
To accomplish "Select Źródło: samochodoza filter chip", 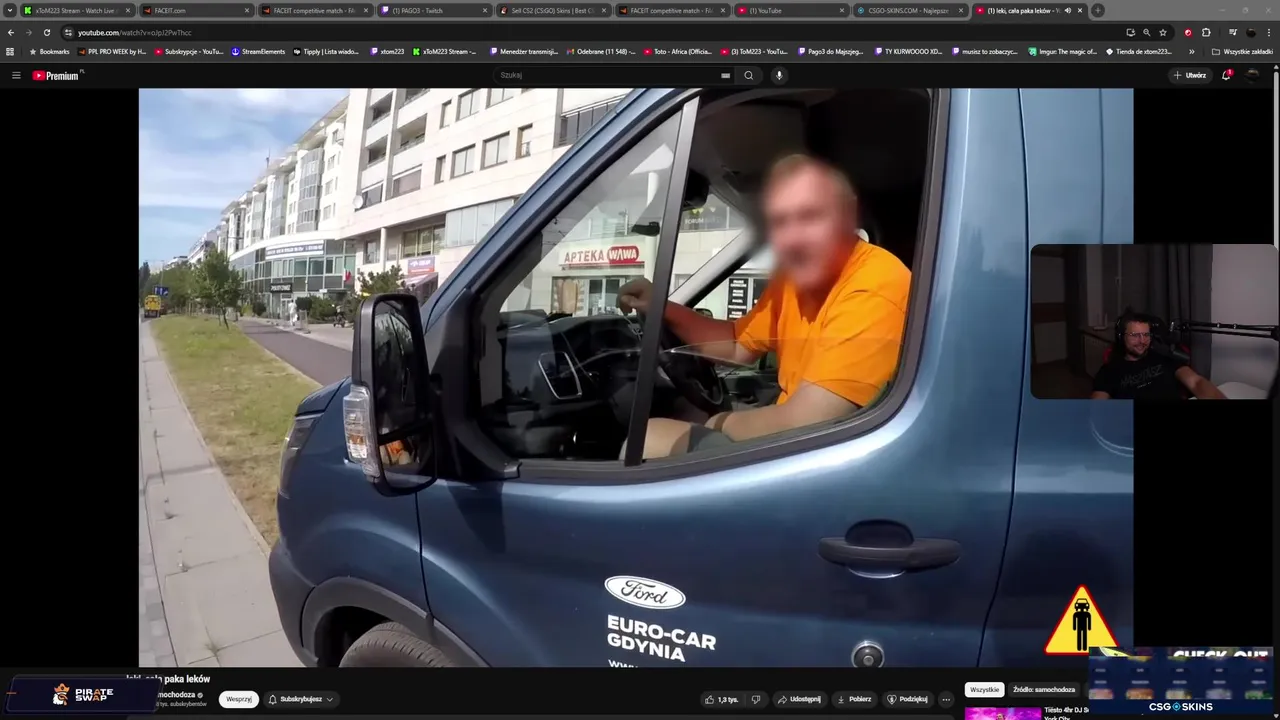I will click(1043, 689).
